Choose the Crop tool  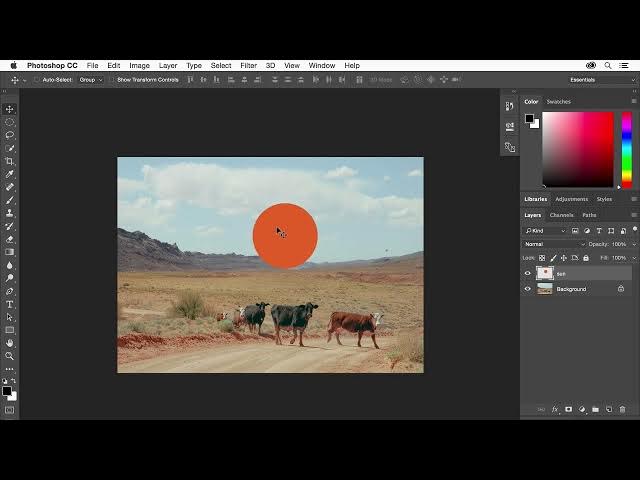click(x=10, y=161)
